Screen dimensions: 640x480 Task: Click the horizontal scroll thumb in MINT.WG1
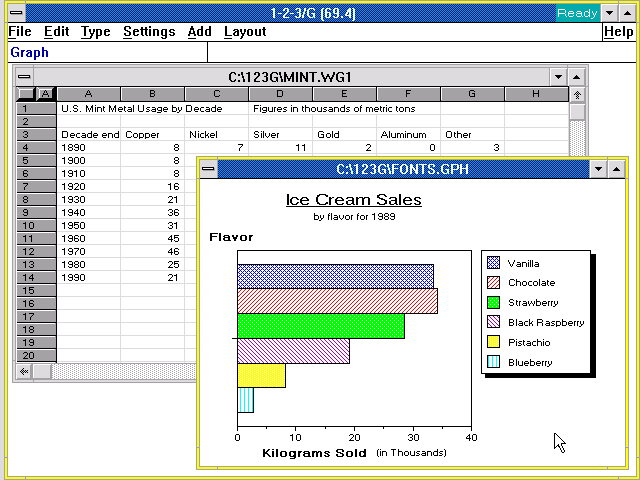point(42,371)
